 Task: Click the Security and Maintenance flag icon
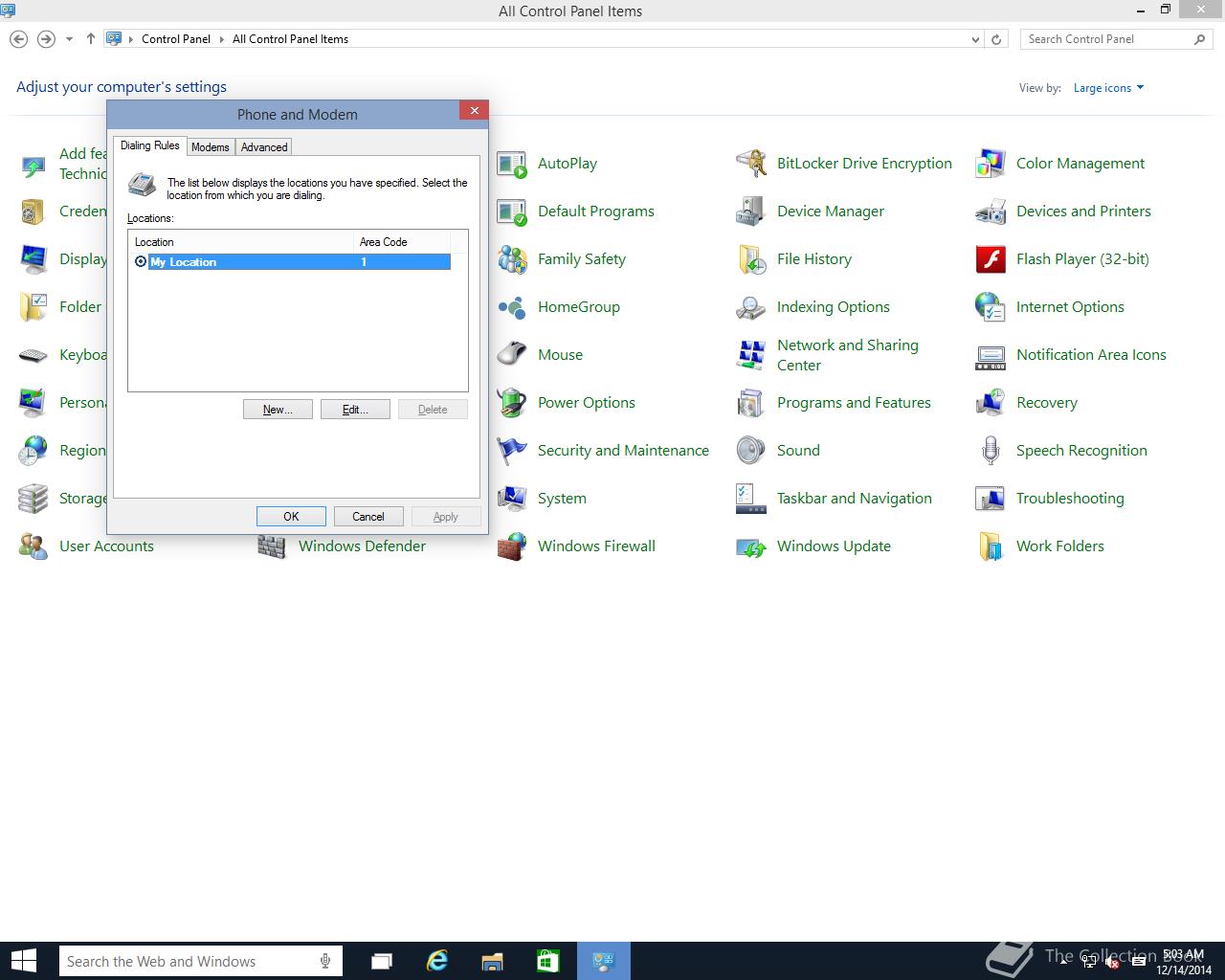pos(512,450)
